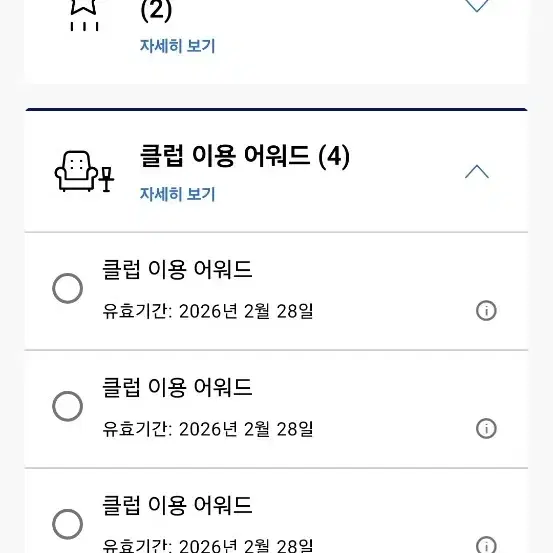Tap the second 클럽 이용 어워드 item title

click(x=177, y=387)
